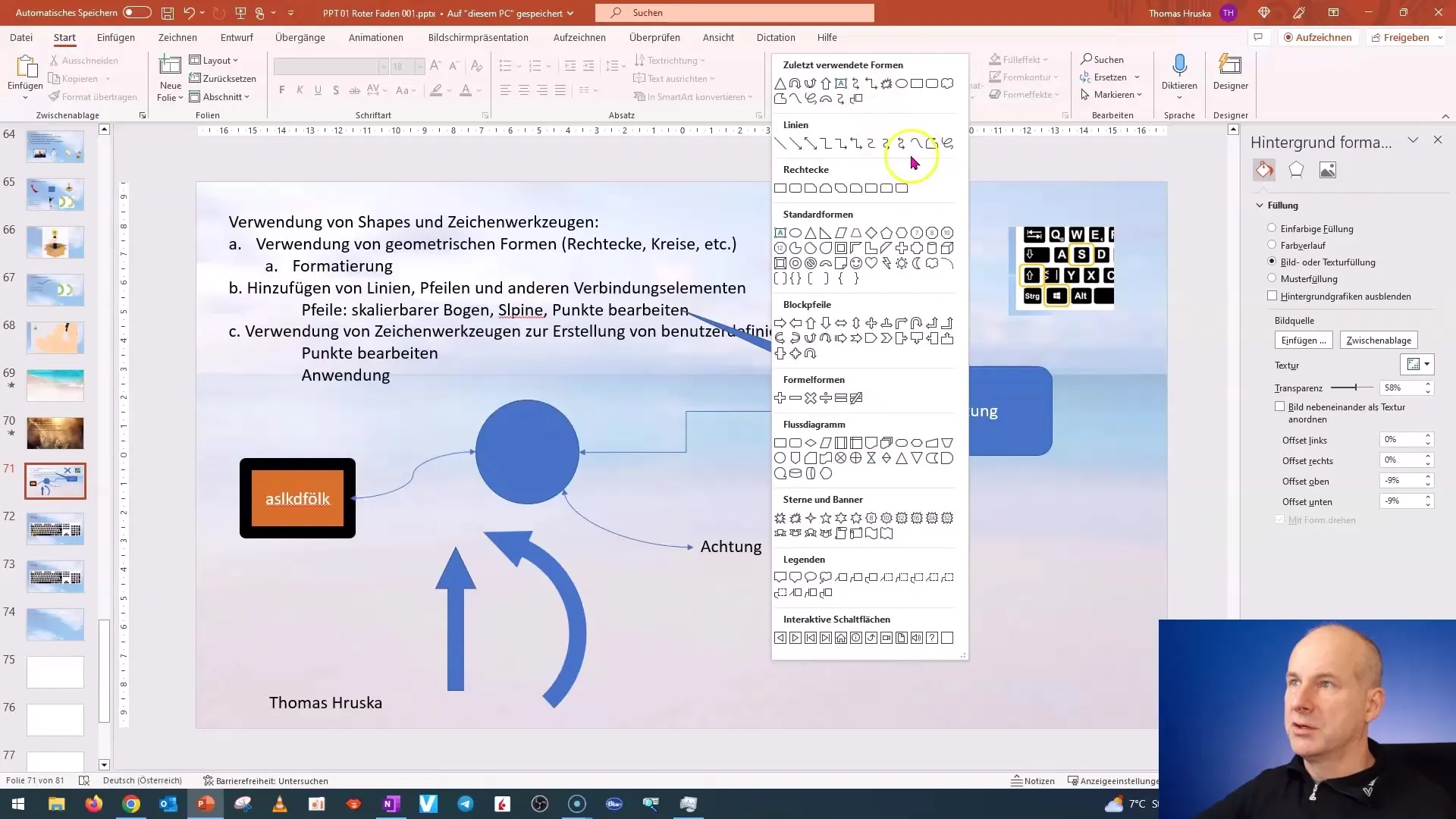Open the Übergänge tab in ribbon
This screenshot has width=1456, height=819.
point(300,37)
